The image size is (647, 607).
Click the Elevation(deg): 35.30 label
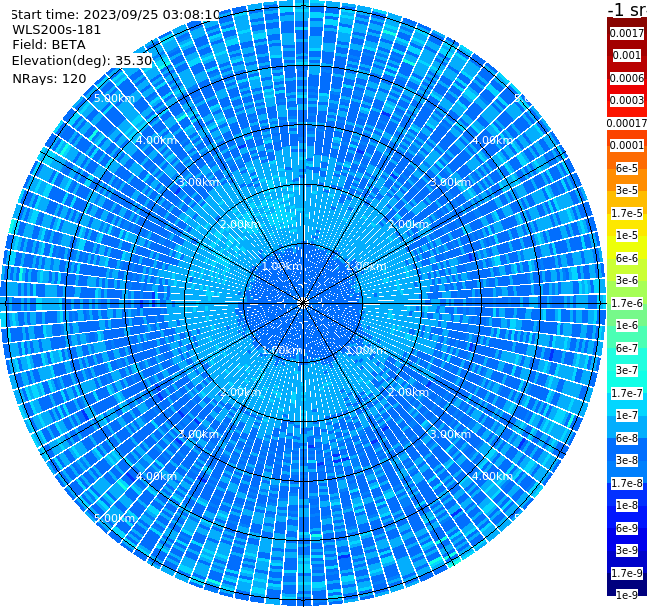(82, 61)
